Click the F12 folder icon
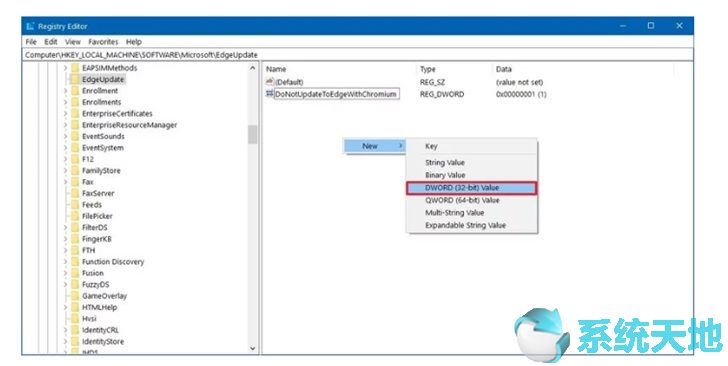The width and height of the screenshot is (728, 366). point(75,159)
